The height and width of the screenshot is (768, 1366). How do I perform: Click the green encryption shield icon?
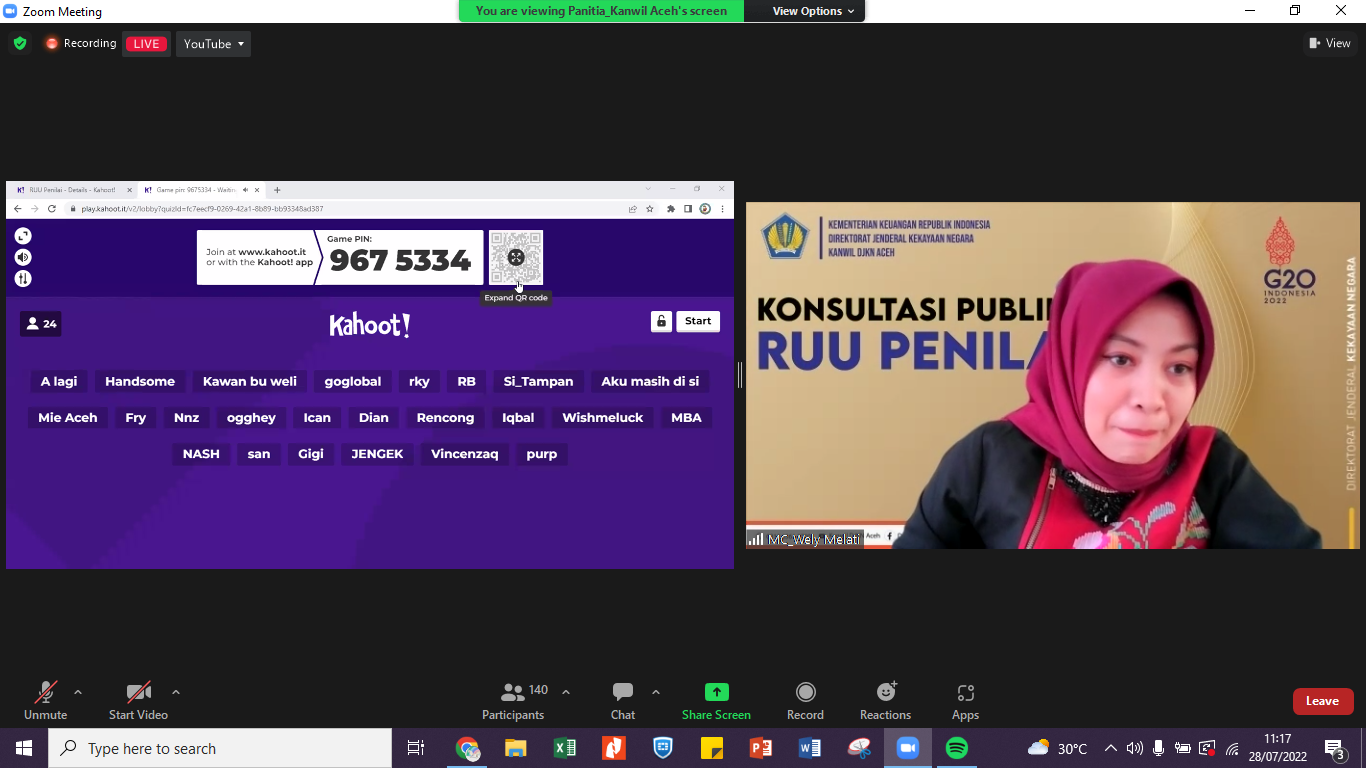tap(19, 44)
